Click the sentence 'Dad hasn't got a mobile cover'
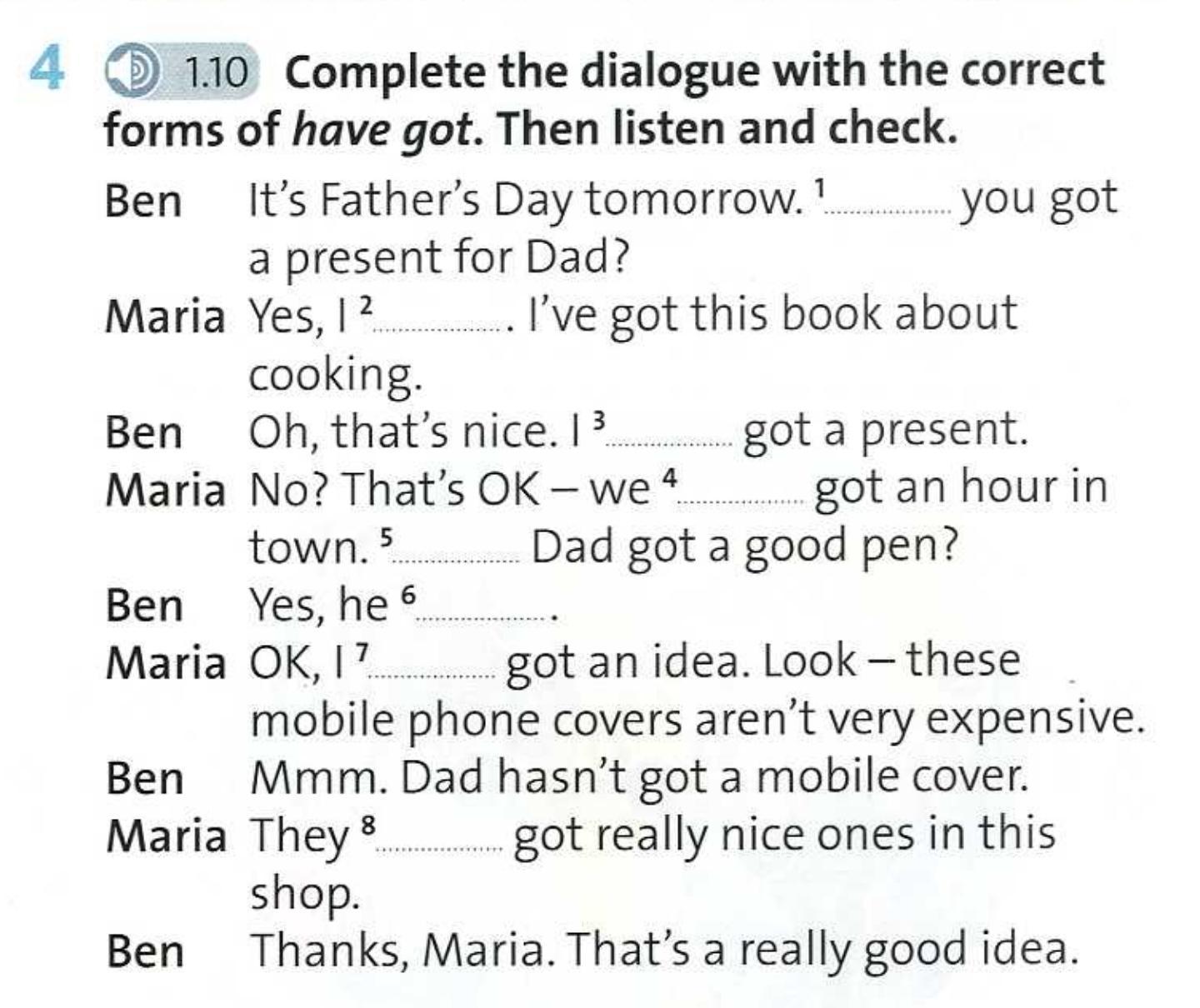This screenshot has height=1008, width=1200. [x=714, y=777]
